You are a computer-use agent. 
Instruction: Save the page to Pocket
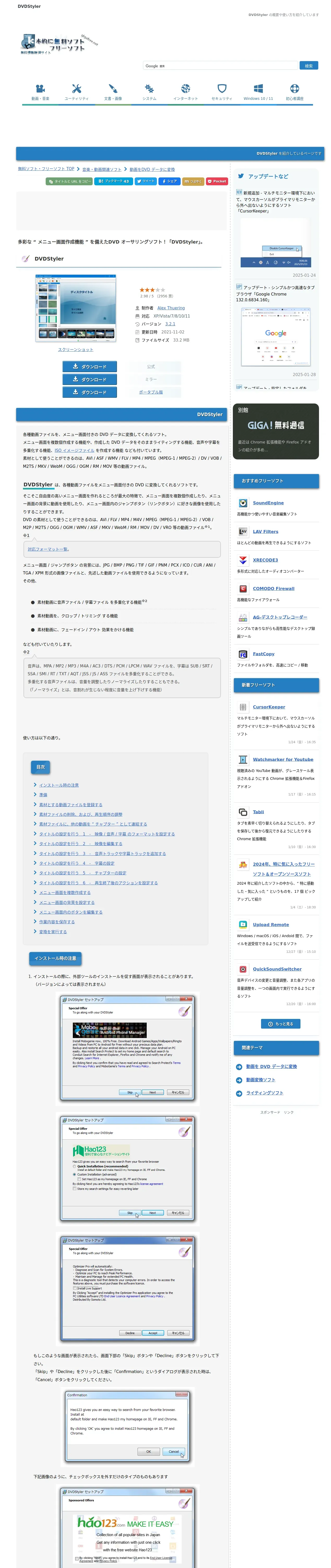coord(217,181)
